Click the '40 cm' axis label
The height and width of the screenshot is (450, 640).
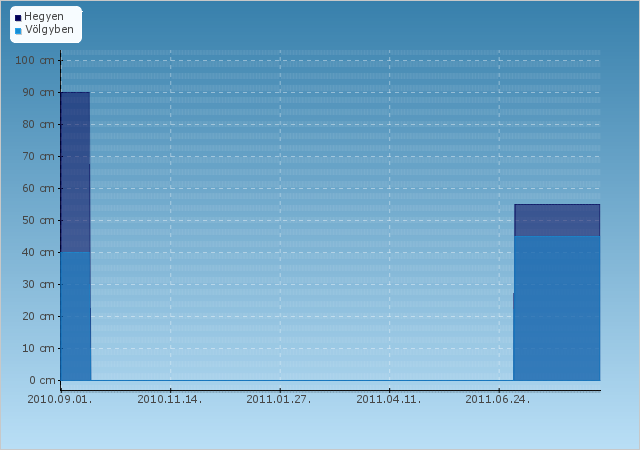click(38, 252)
